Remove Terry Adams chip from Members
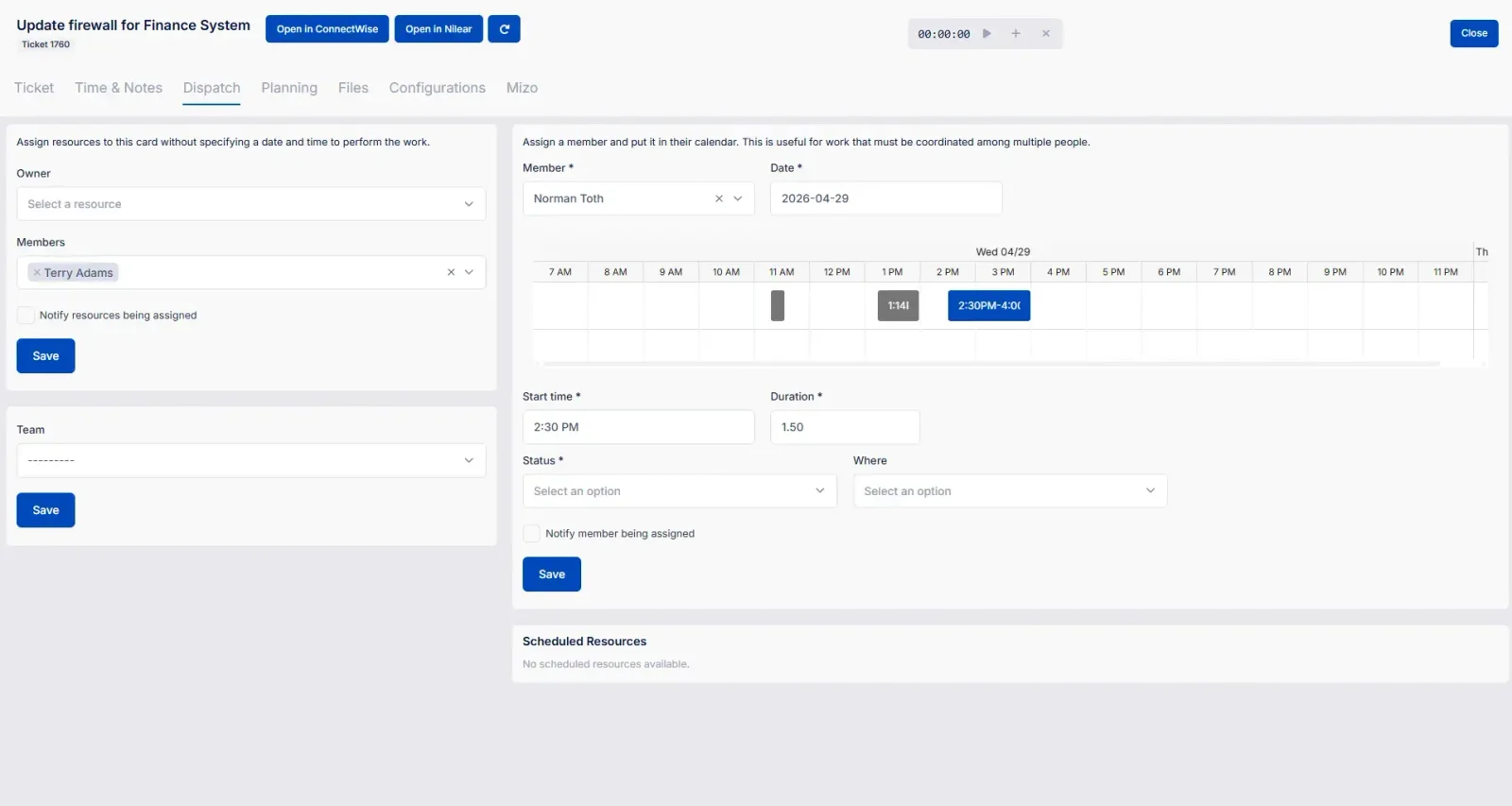This screenshot has height=806, width=1512. [x=37, y=273]
